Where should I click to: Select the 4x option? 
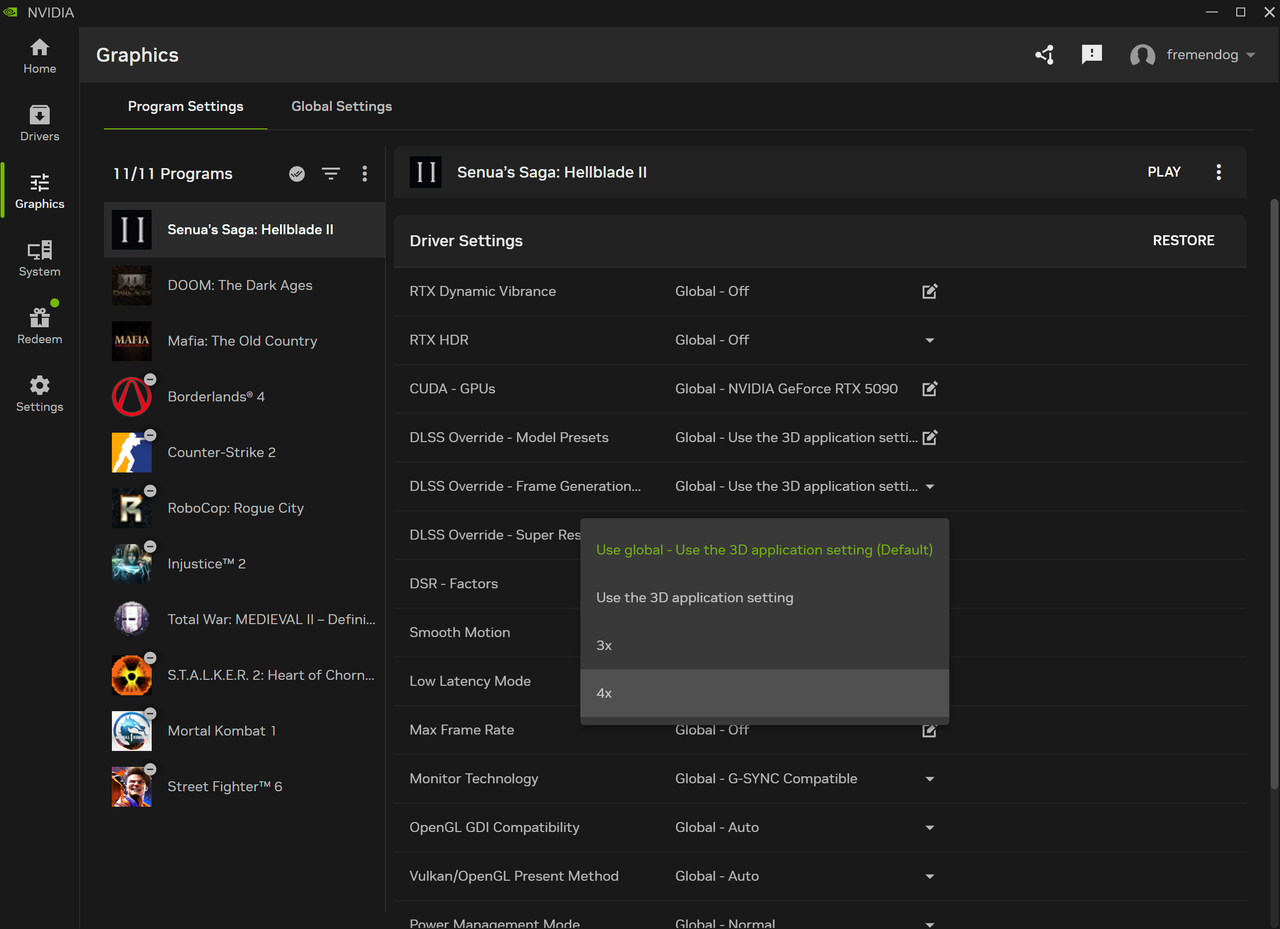click(x=764, y=693)
